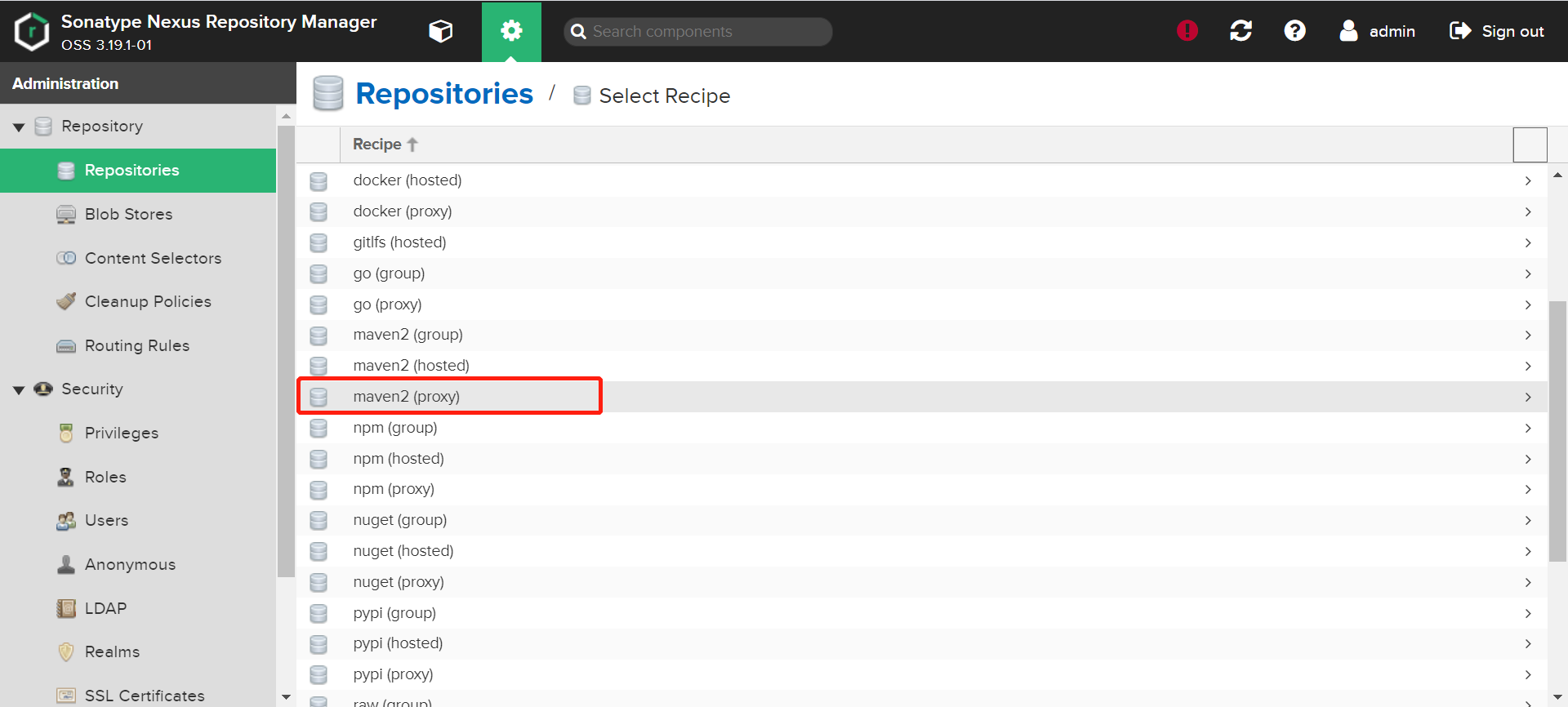1568x707 pixels.
Task: Select the Administration gear icon
Action: 511,31
